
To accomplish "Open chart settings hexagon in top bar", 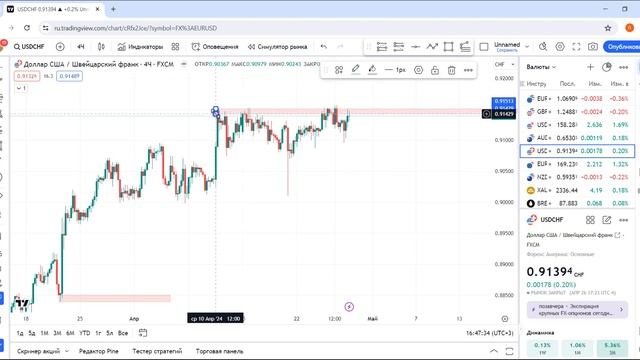I will pyautogui.click(x=560, y=47).
